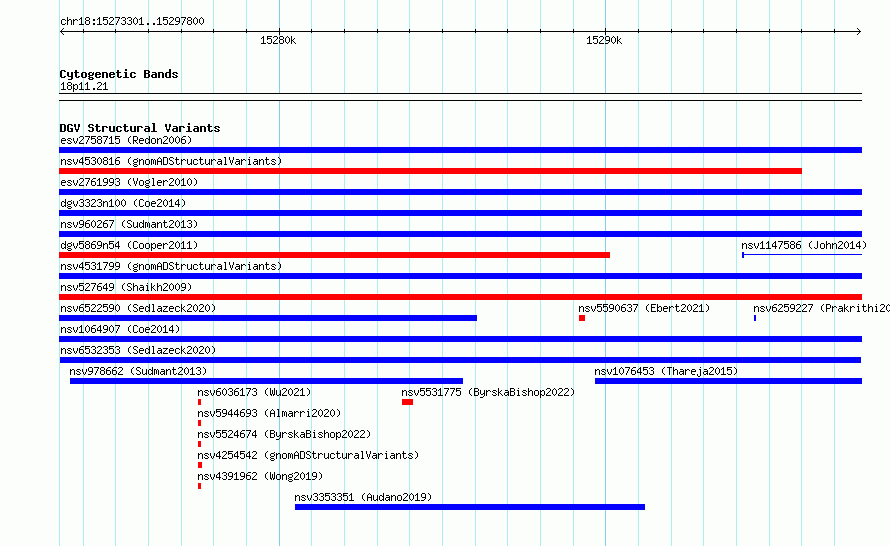Image resolution: width=890 pixels, height=546 pixels.
Task: Open nsv3353351 (Audano2019) label
Action: coord(363,497)
